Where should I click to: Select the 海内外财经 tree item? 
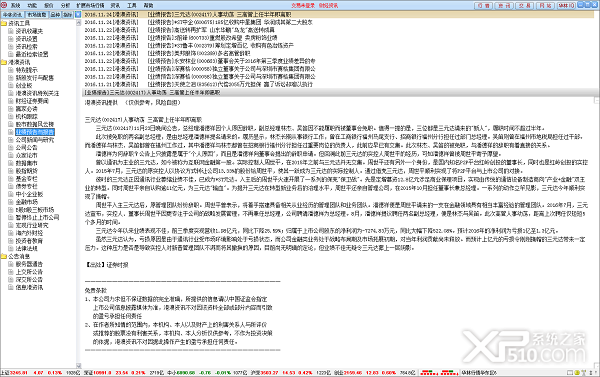pos(29,233)
